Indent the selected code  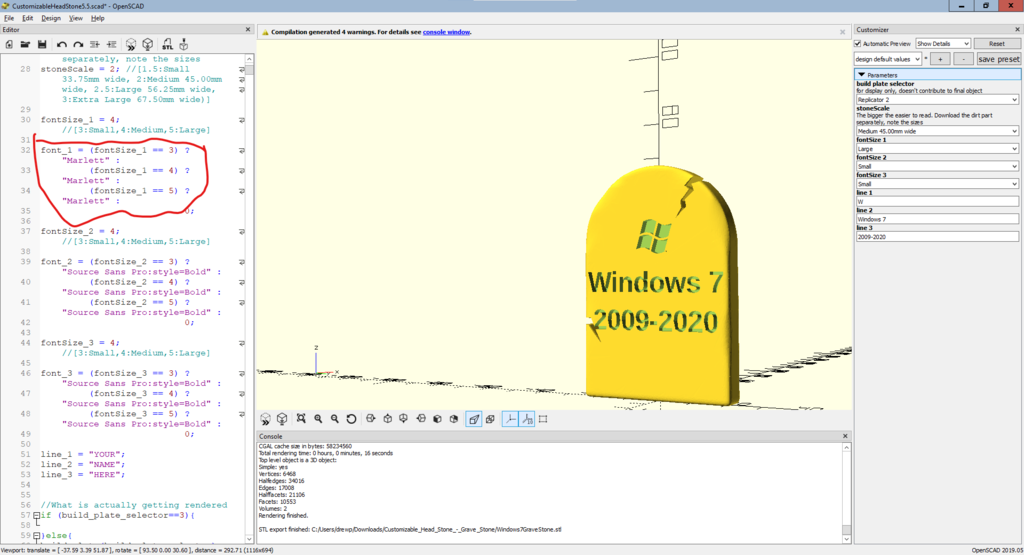[112, 44]
